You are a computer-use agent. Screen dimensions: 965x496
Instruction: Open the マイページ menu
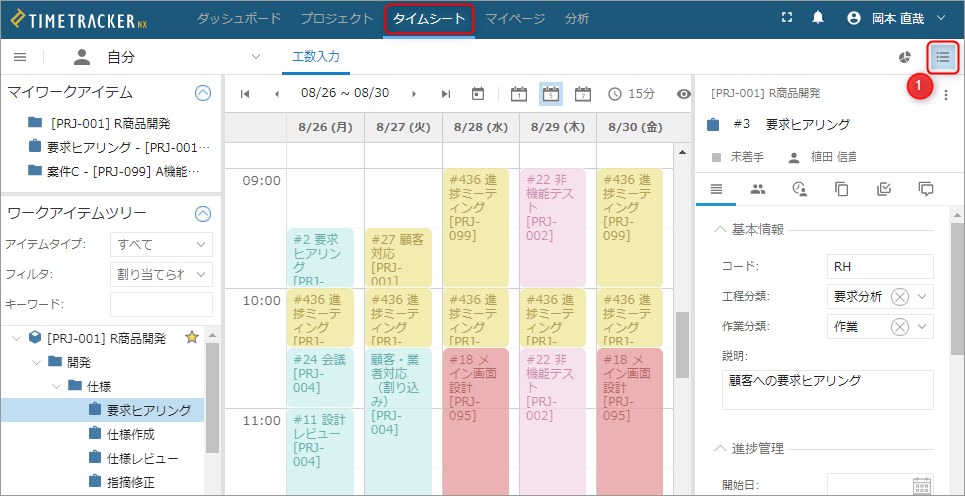coord(515,18)
